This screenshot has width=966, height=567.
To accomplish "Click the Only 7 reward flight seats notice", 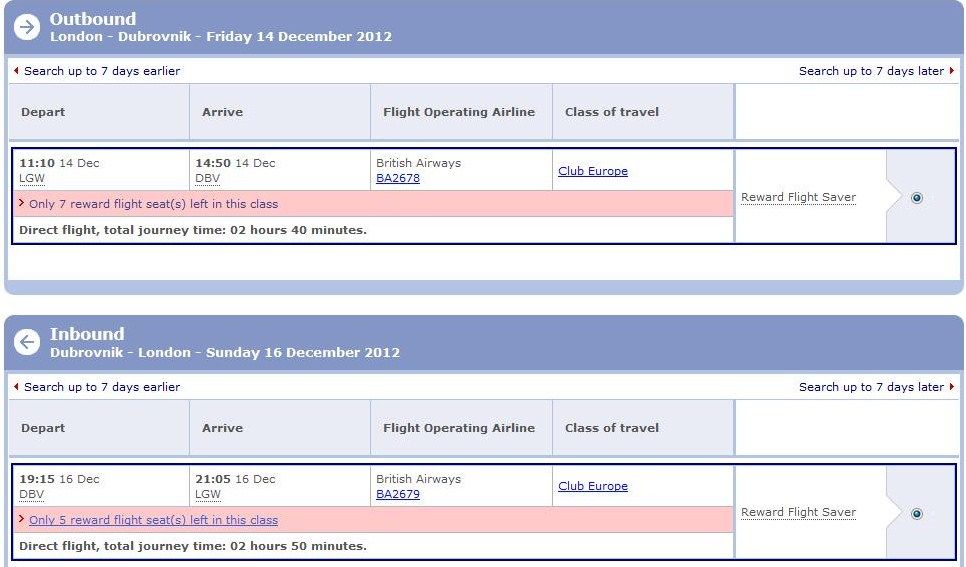I will point(153,204).
